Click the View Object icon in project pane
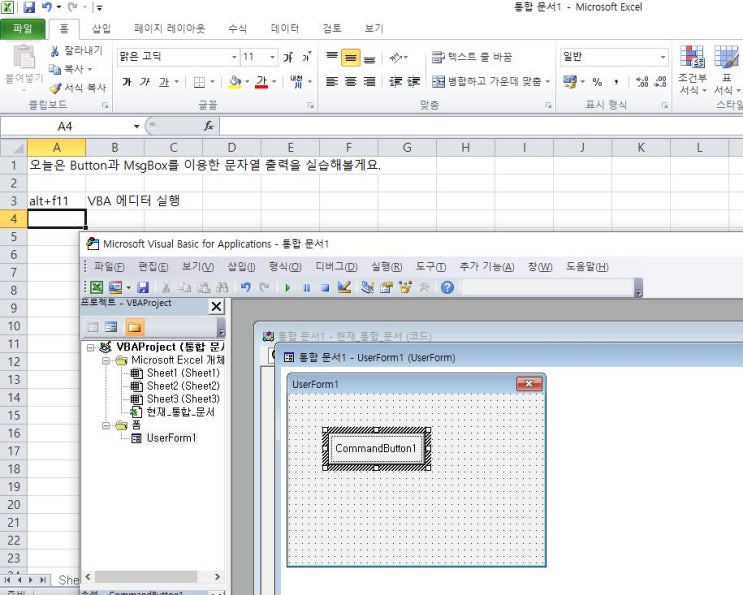This screenshot has width=743, height=595. [111, 327]
